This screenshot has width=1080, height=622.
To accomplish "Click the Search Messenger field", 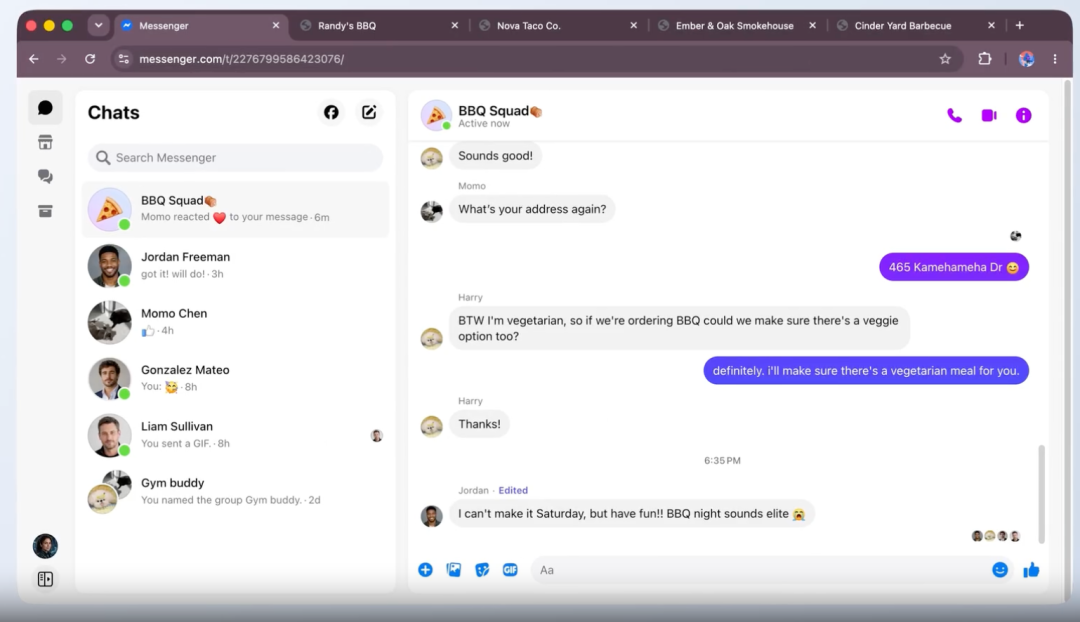I will coord(236,158).
